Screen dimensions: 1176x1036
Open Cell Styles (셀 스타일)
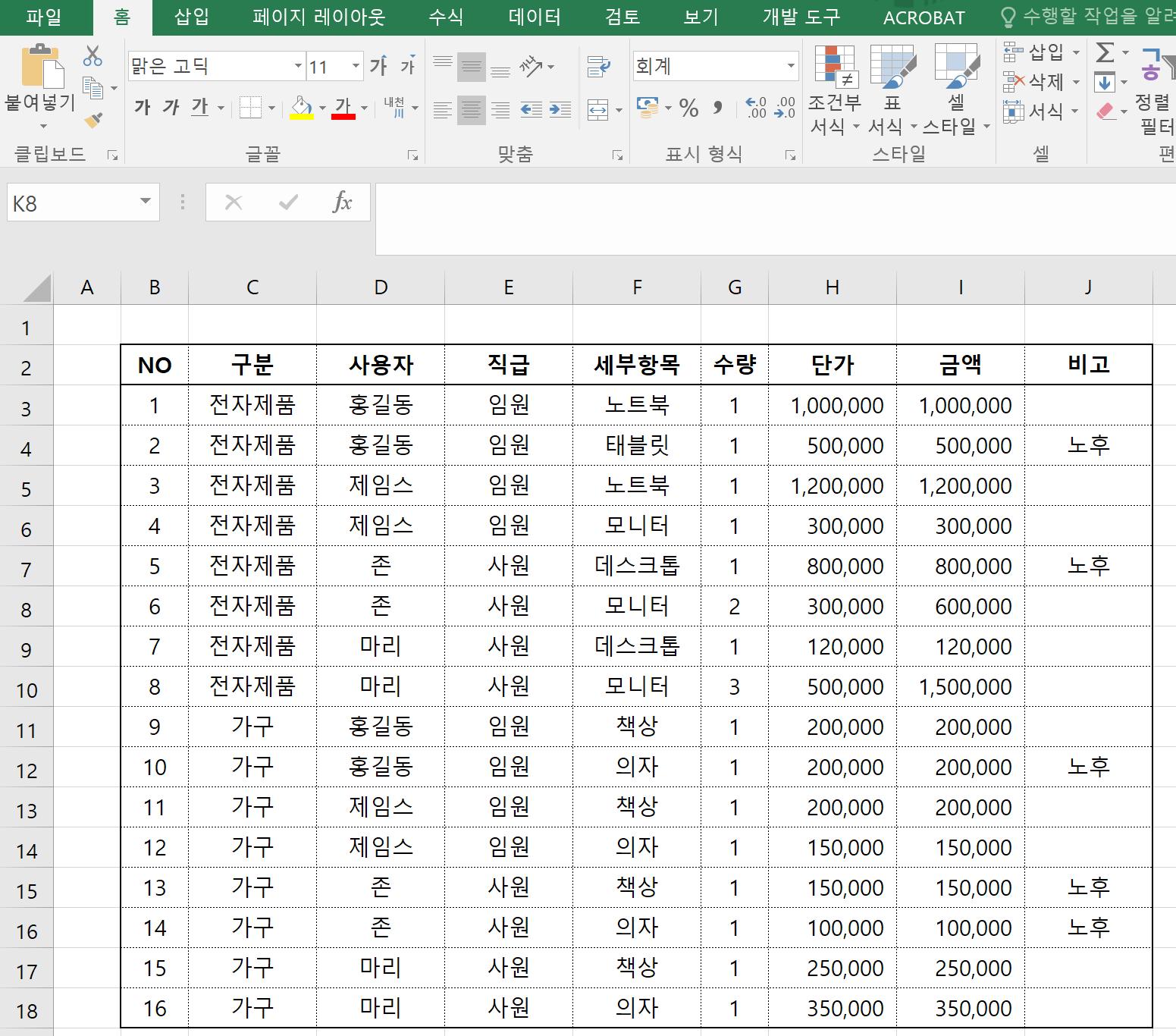956,89
